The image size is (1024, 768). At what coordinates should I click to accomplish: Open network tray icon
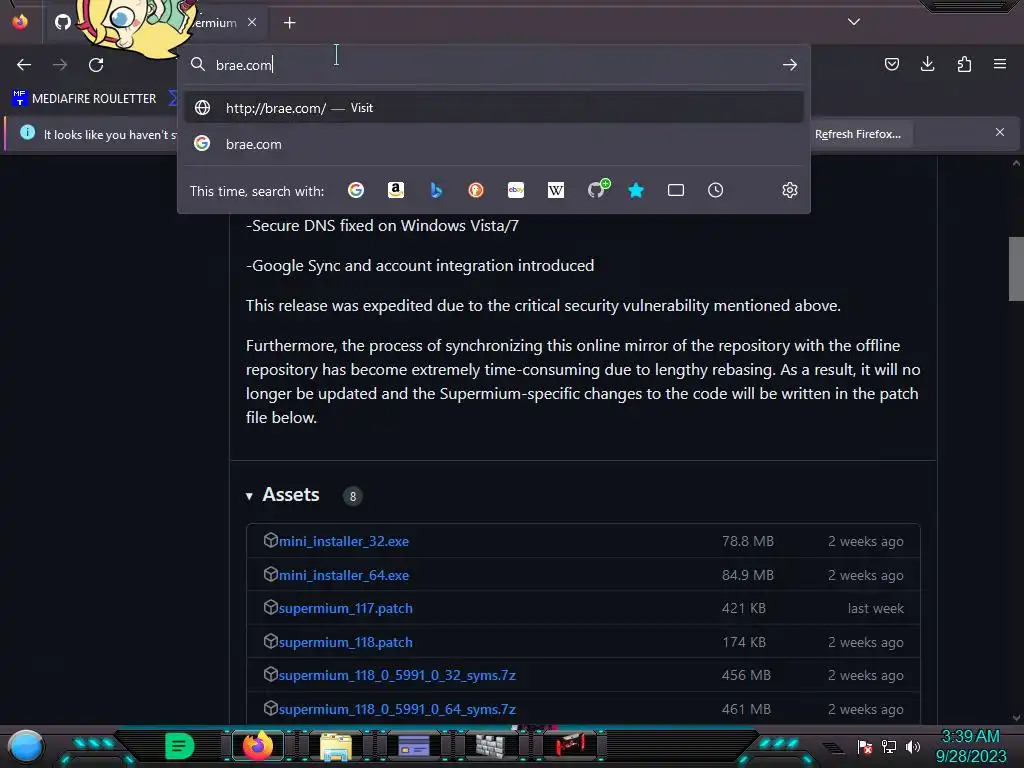[x=889, y=747]
